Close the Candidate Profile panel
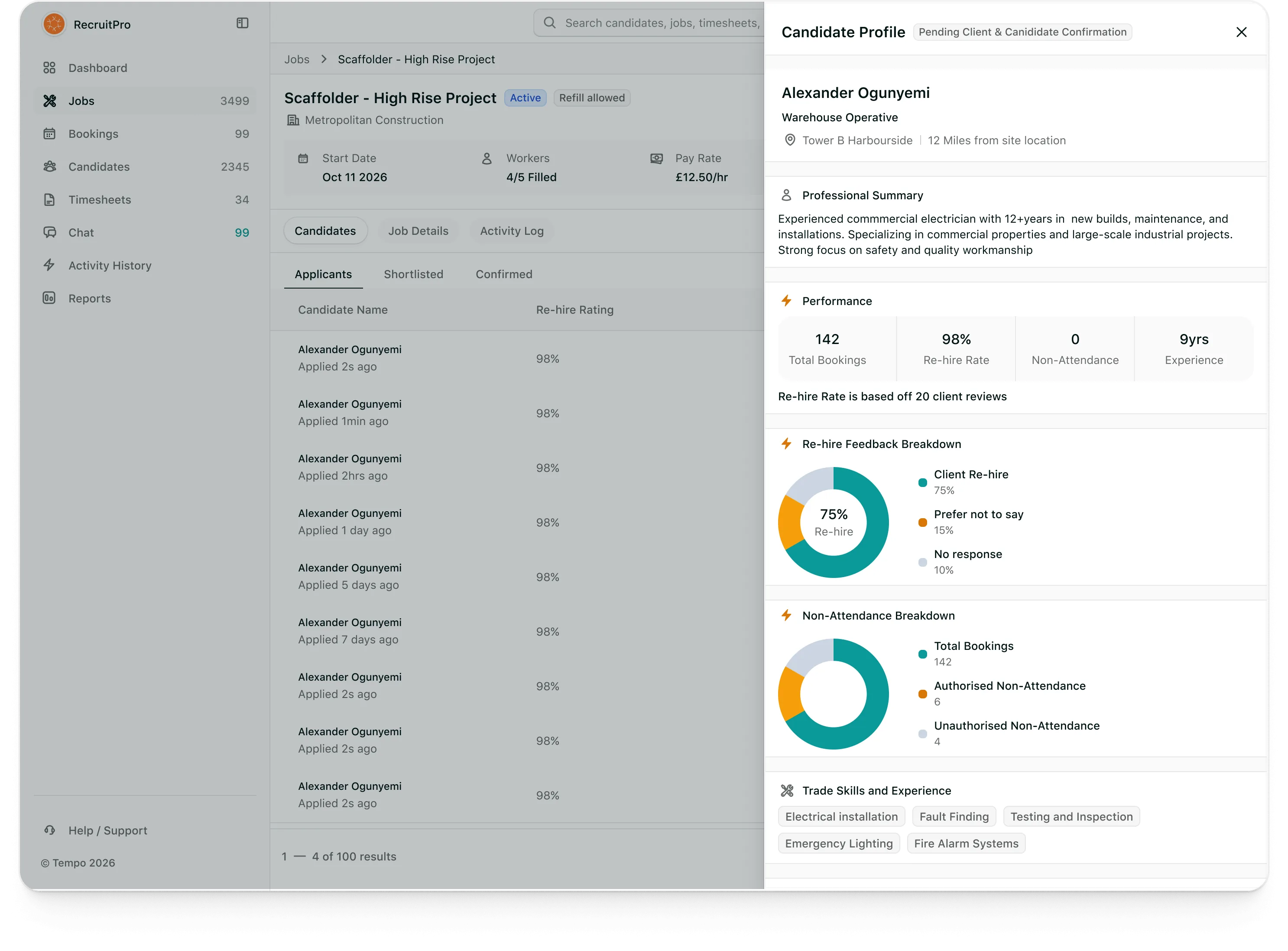 (x=1241, y=32)
